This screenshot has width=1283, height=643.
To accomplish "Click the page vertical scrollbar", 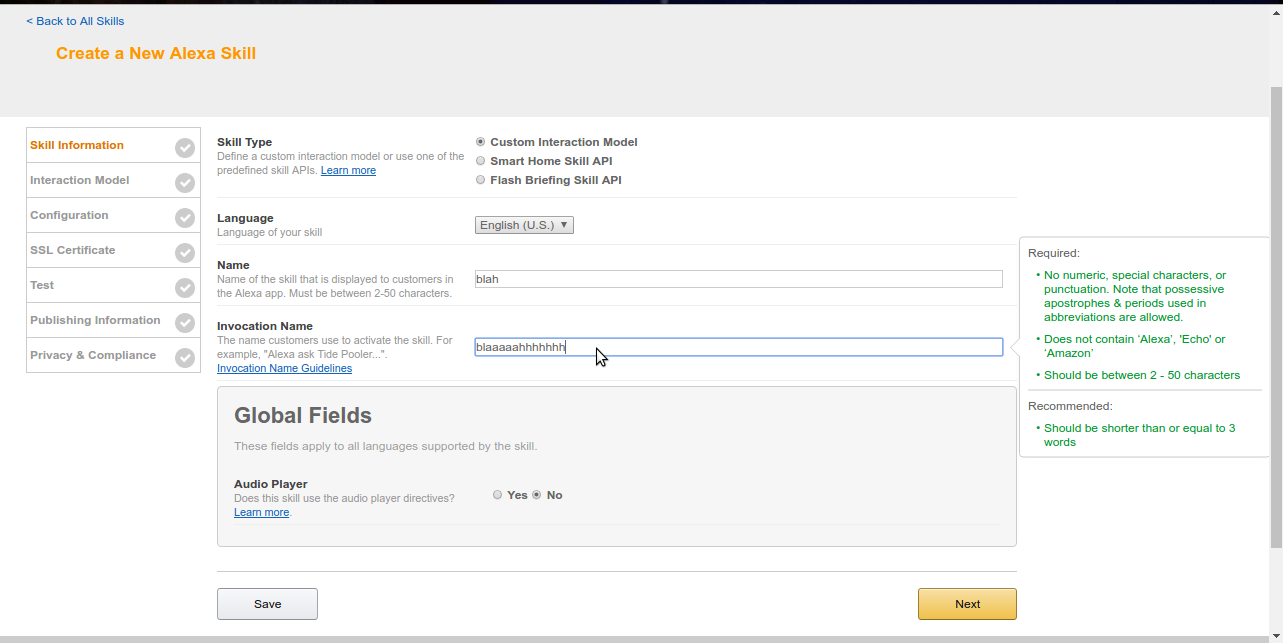I will point(1275,317).
